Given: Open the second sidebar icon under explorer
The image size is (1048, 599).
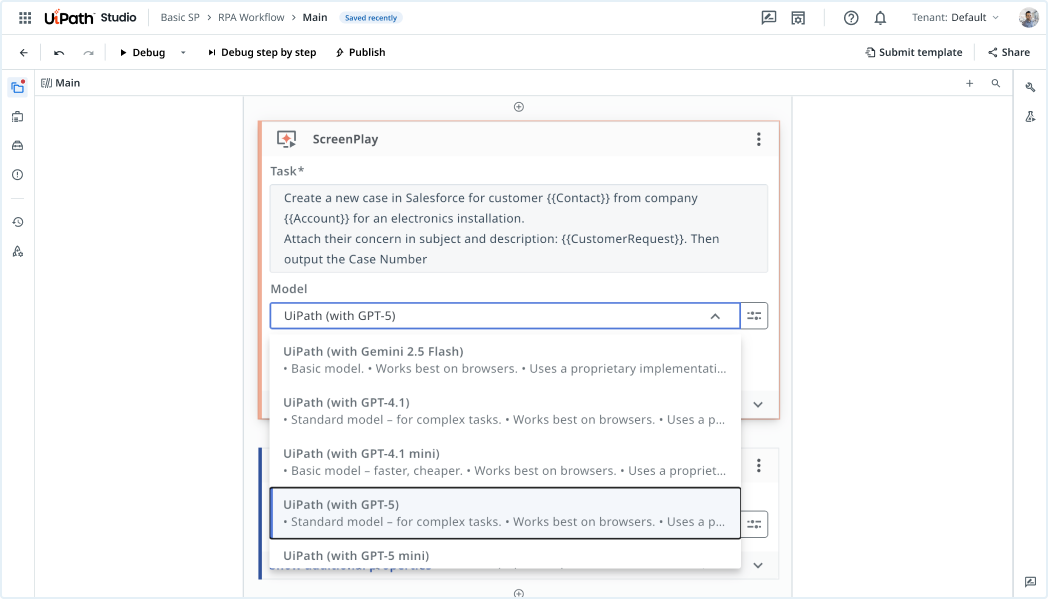Looking at the screenshot, I should pyautogui.click(x=18, y=116).
